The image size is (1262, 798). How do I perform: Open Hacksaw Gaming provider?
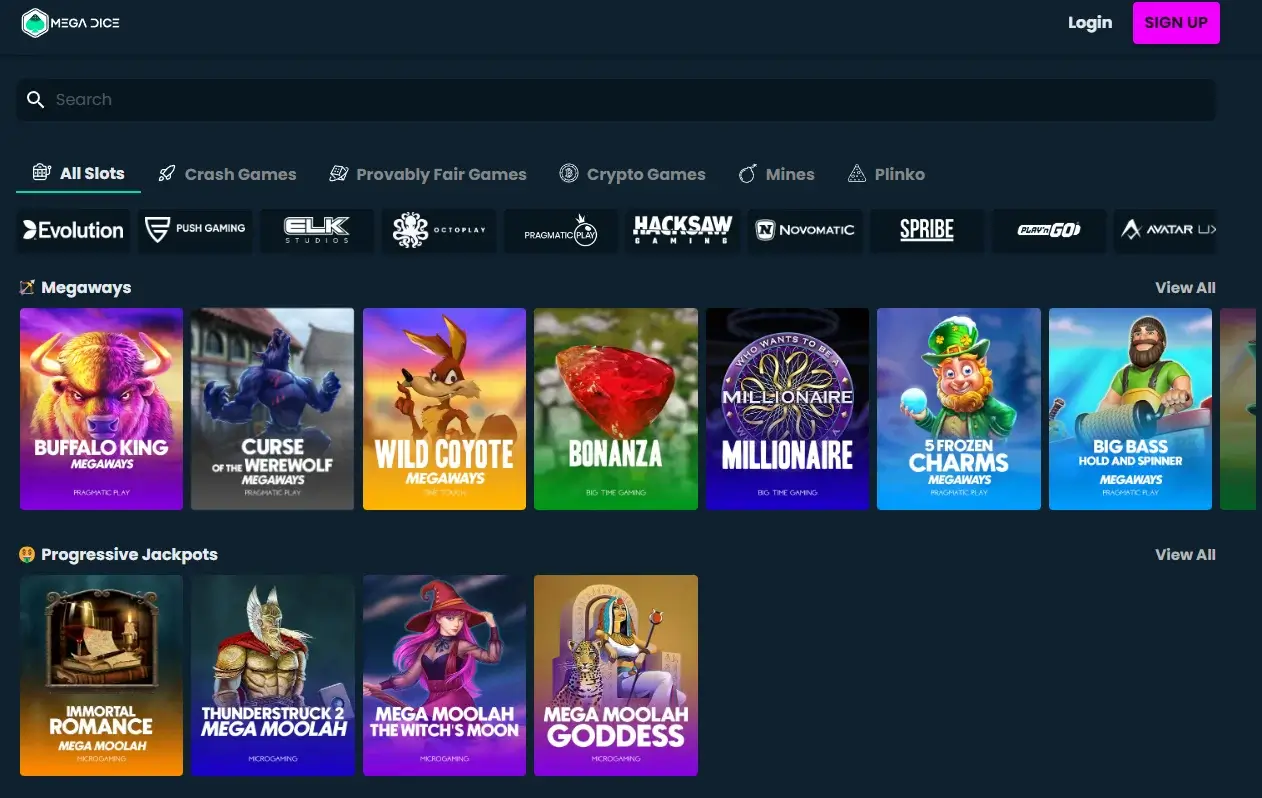click(683, 230)
